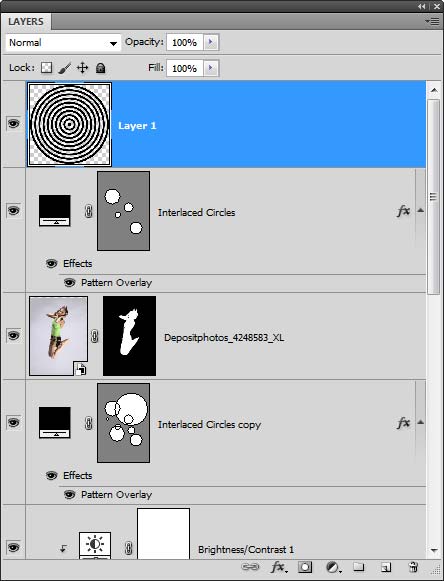The image size is (444, 581).
Task: Hide Depositphotos_4248583_XL layer eye
Action: (13, 335)
